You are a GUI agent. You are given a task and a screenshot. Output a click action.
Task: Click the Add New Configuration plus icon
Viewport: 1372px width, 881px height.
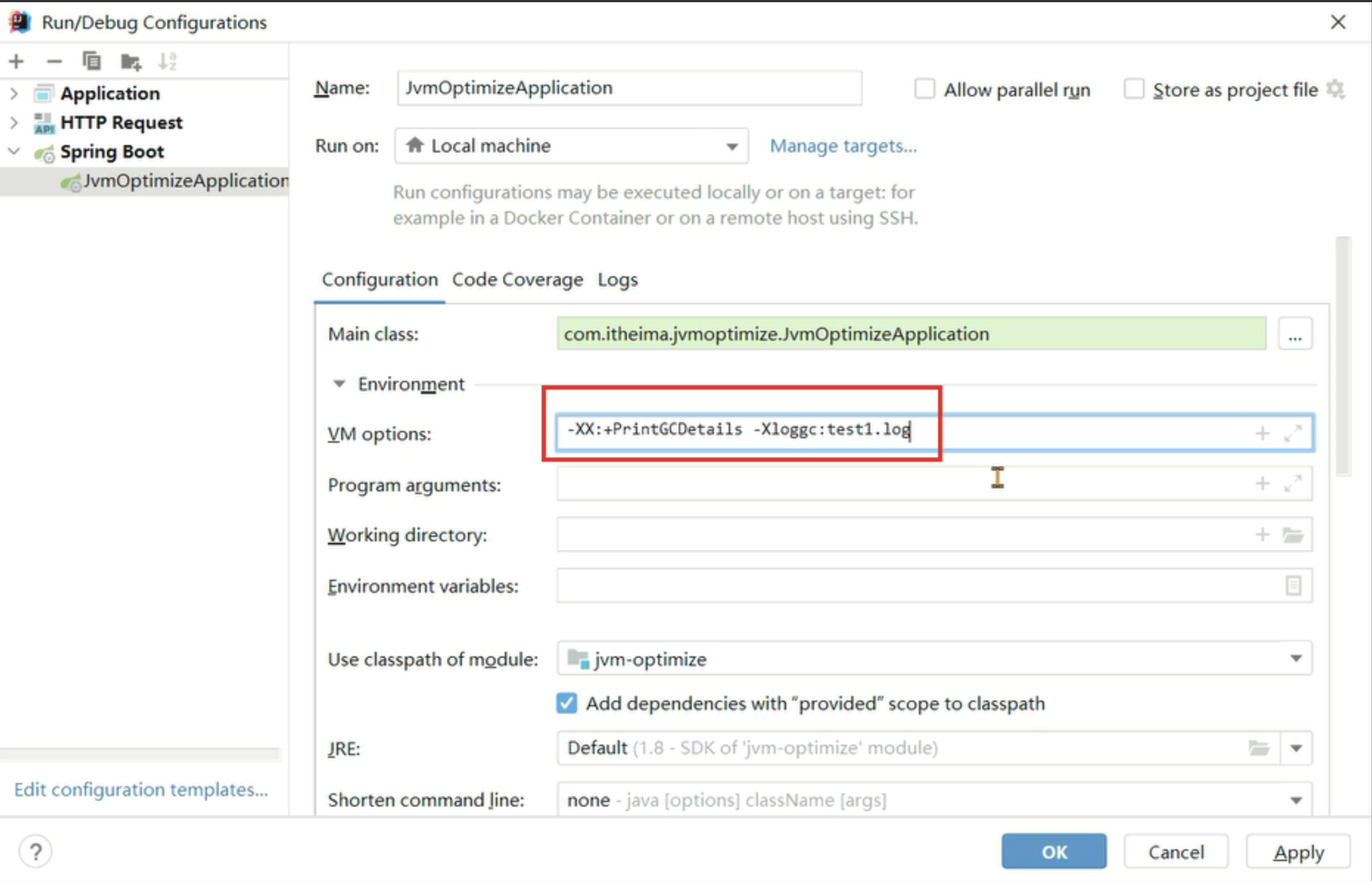(x=16, y=61)
